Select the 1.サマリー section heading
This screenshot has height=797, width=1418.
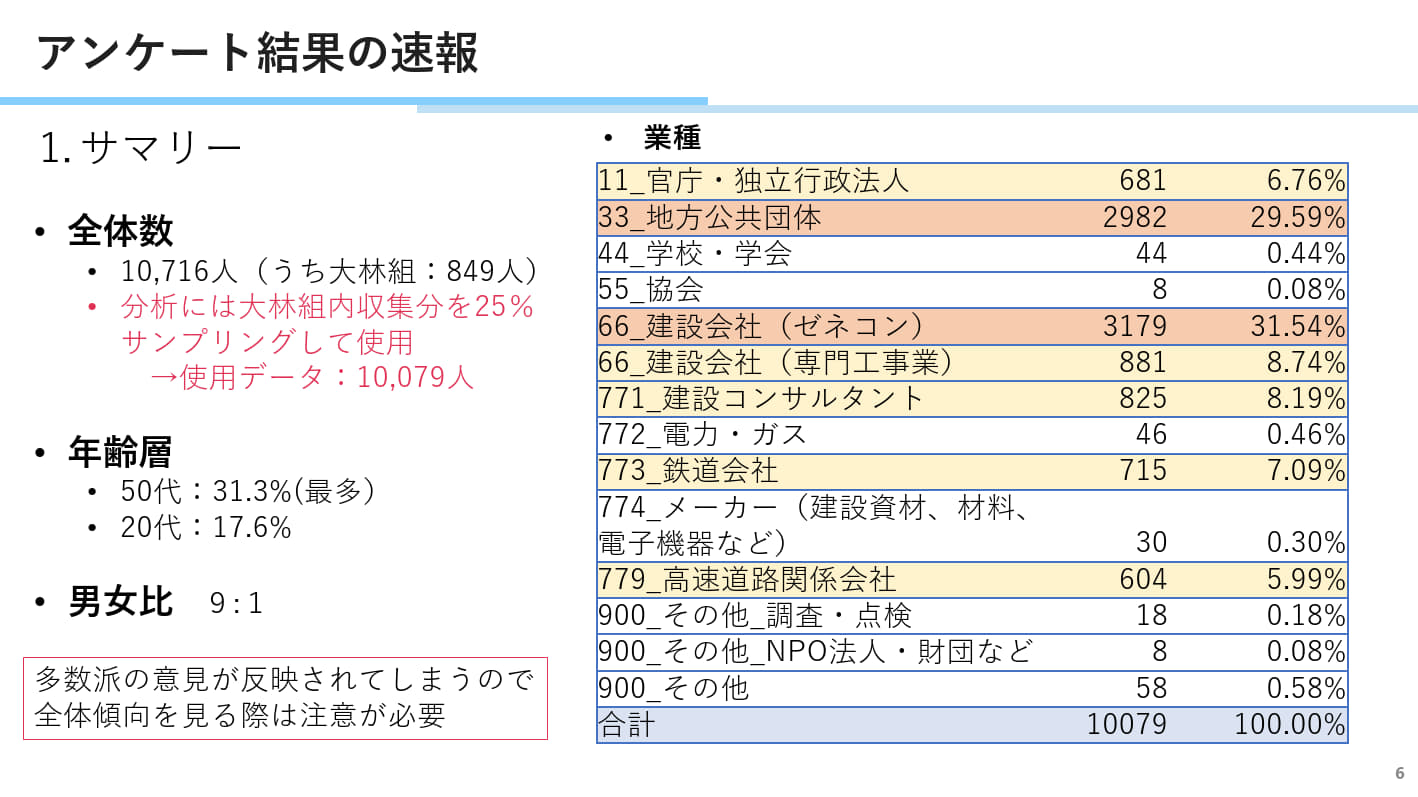click(x=140, y=148)
